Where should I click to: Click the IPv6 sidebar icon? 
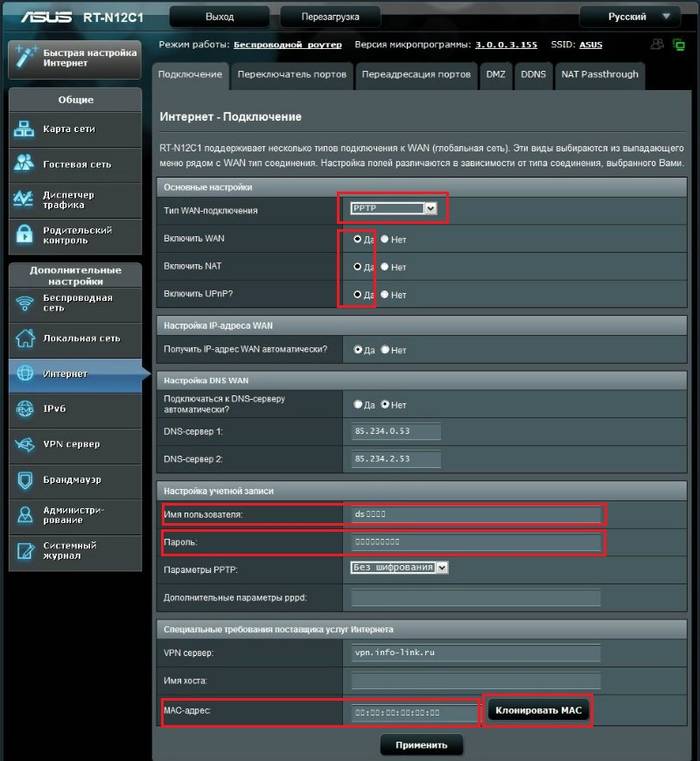click(25, 408)
